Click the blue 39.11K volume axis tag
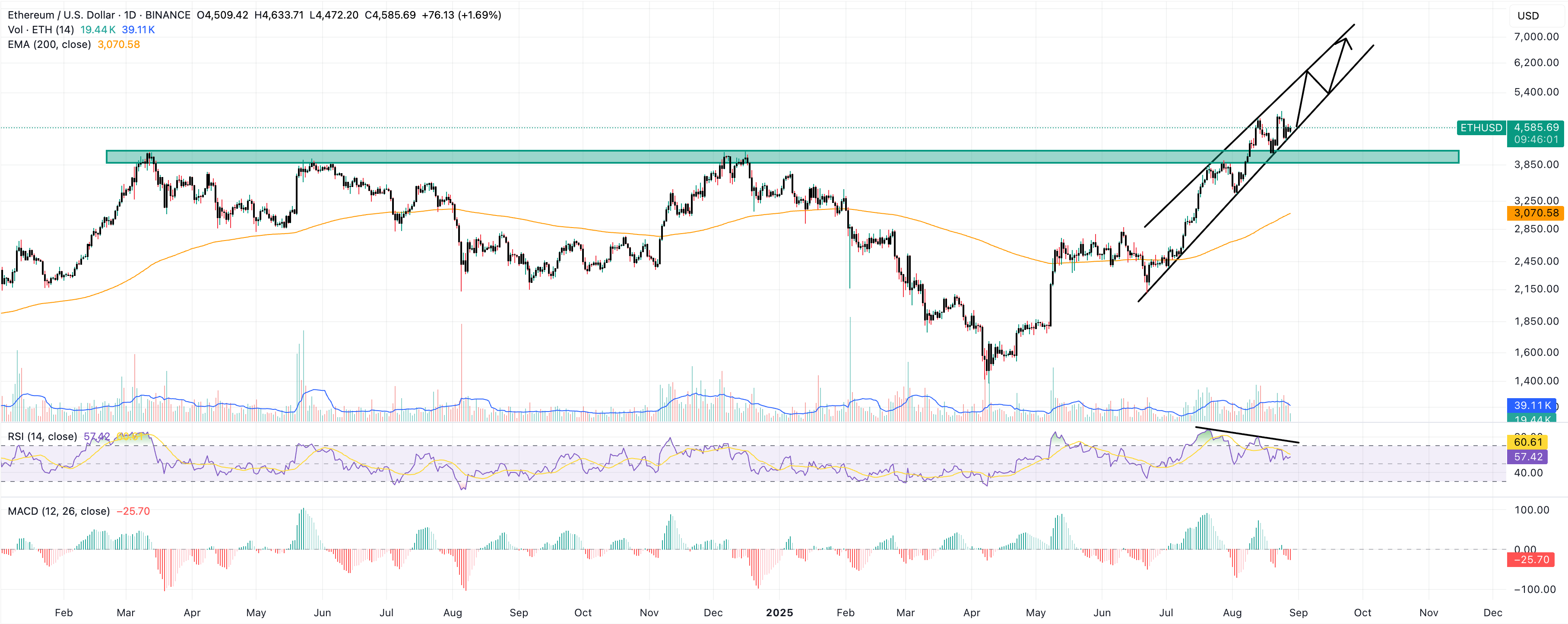Screen dimensions: 1568x624 (x=1531, y=405)
